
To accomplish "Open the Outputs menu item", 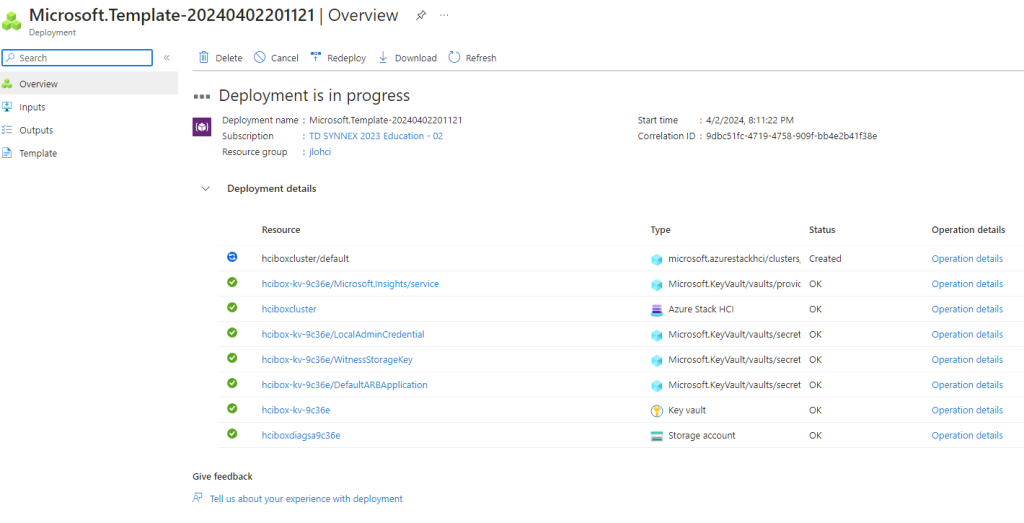I will pyautogui.click(x=89, y=130).
